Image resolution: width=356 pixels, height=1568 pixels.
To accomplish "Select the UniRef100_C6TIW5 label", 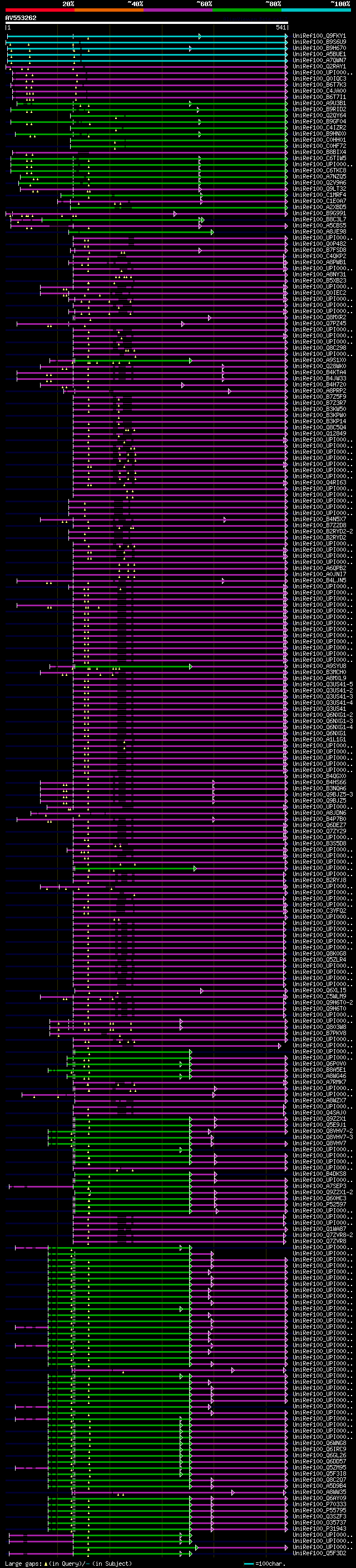I will coord(319,159).
